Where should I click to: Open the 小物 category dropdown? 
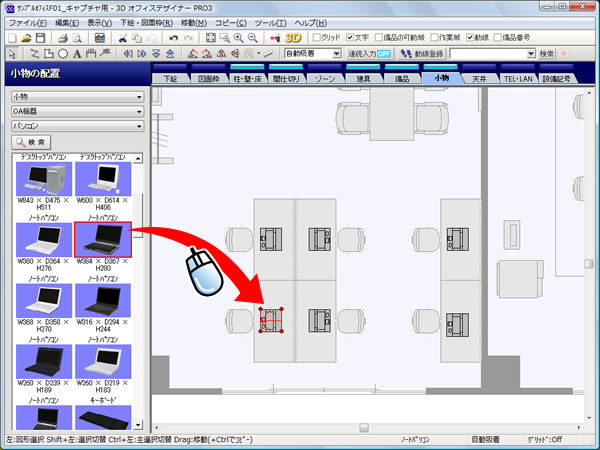pyautogui.click(x=74, y=97)
